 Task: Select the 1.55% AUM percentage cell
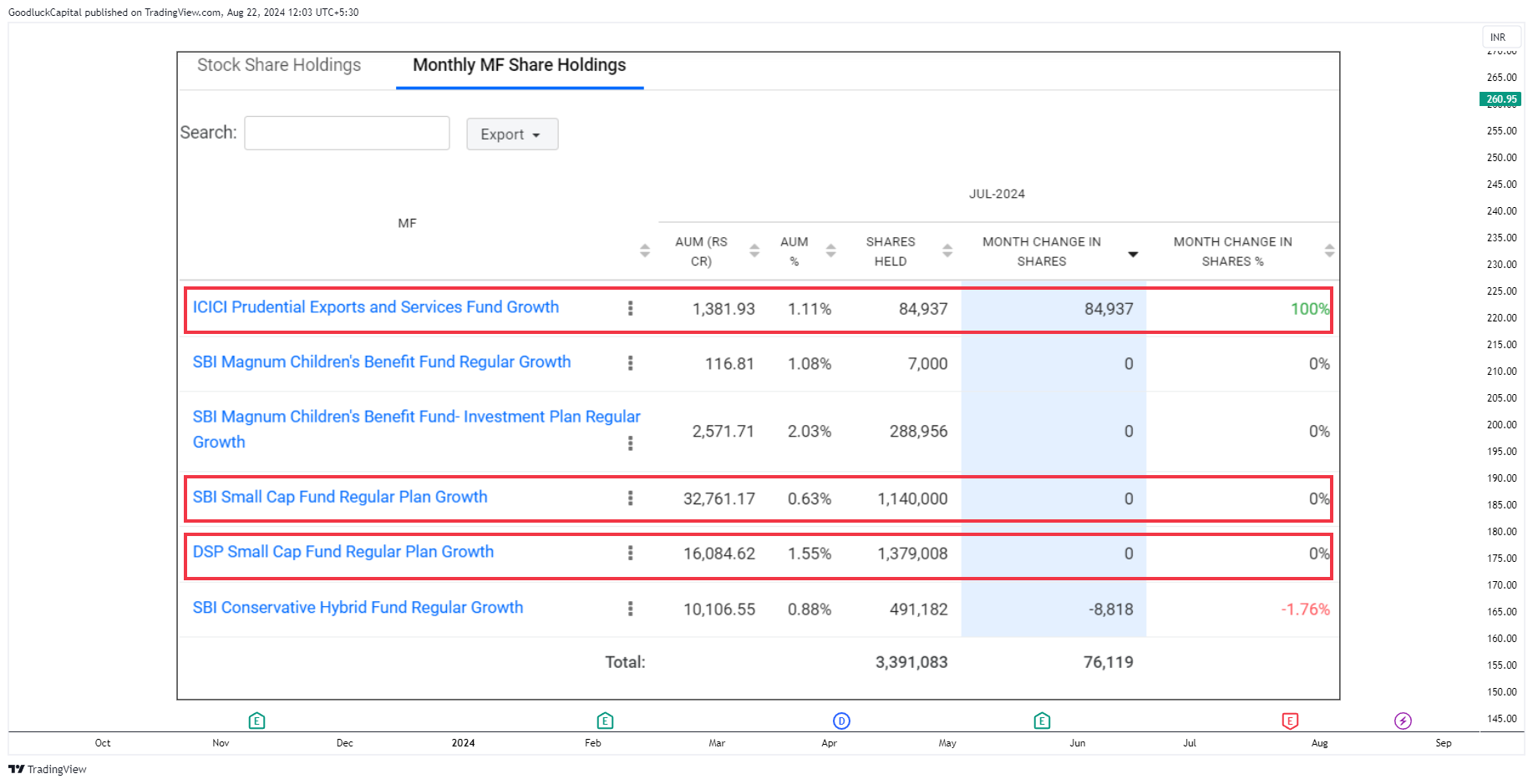click(810, 554)
